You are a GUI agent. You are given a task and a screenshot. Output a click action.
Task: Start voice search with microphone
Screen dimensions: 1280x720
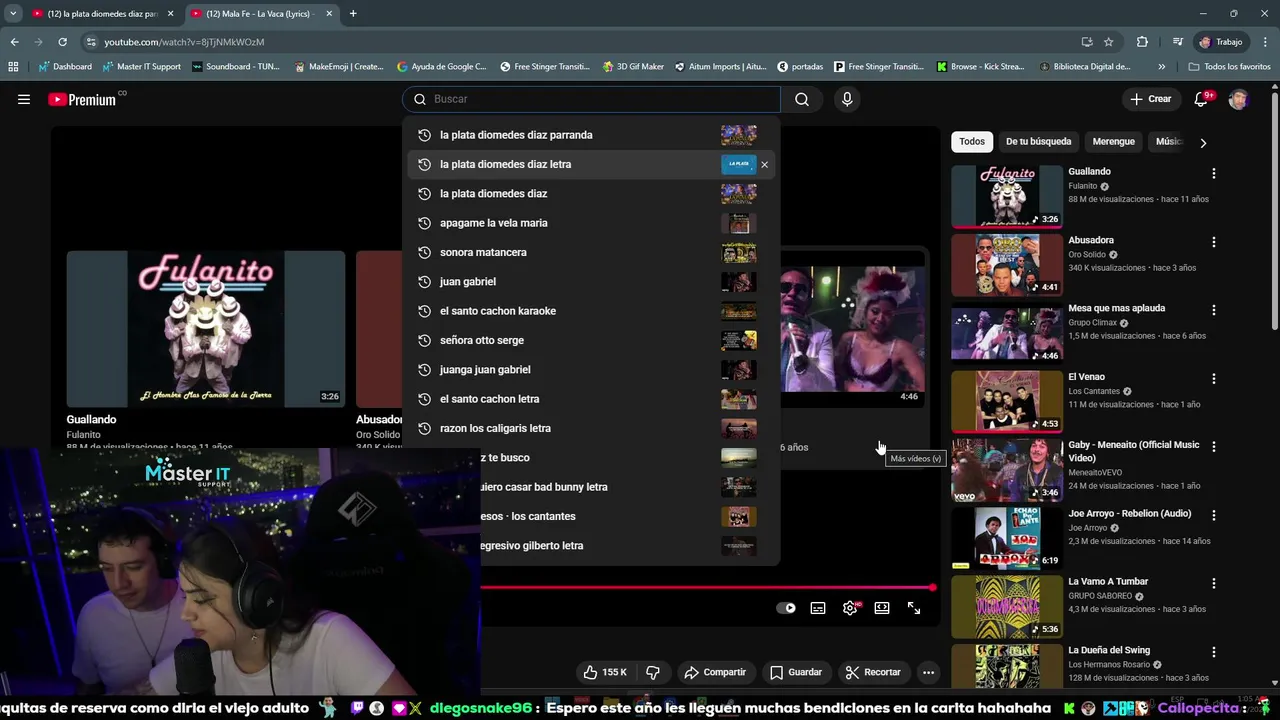(847, 99)
